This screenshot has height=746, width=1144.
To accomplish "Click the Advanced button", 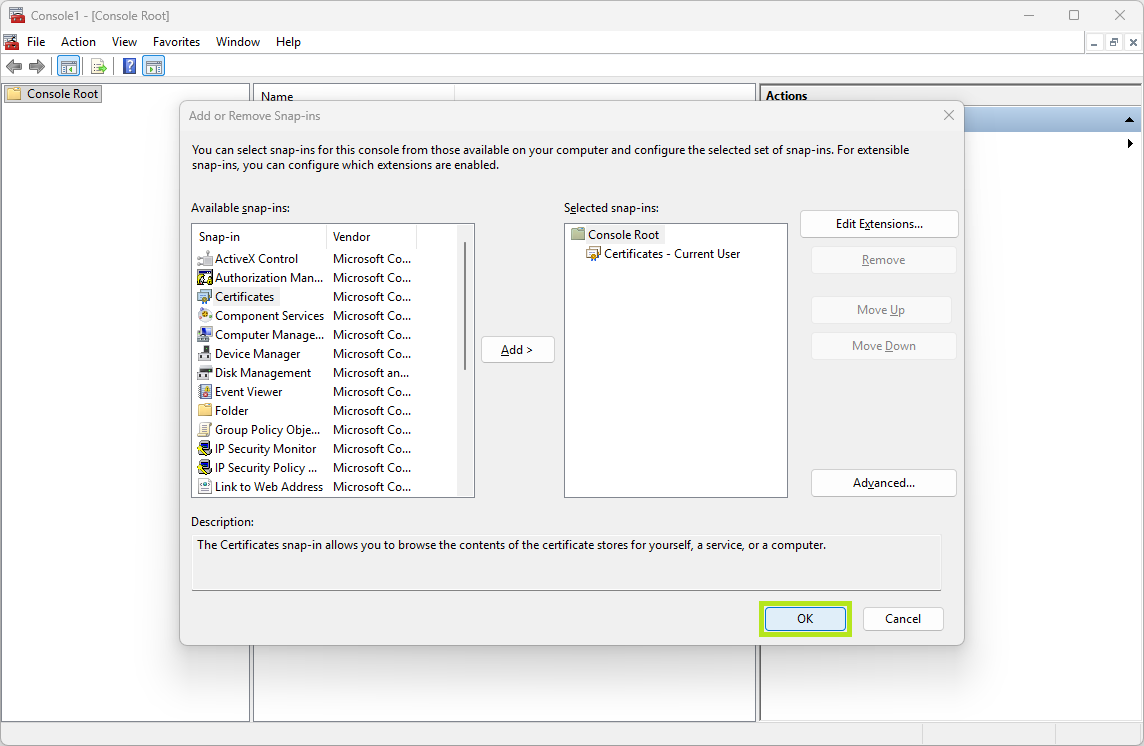I will coord(884,483).
